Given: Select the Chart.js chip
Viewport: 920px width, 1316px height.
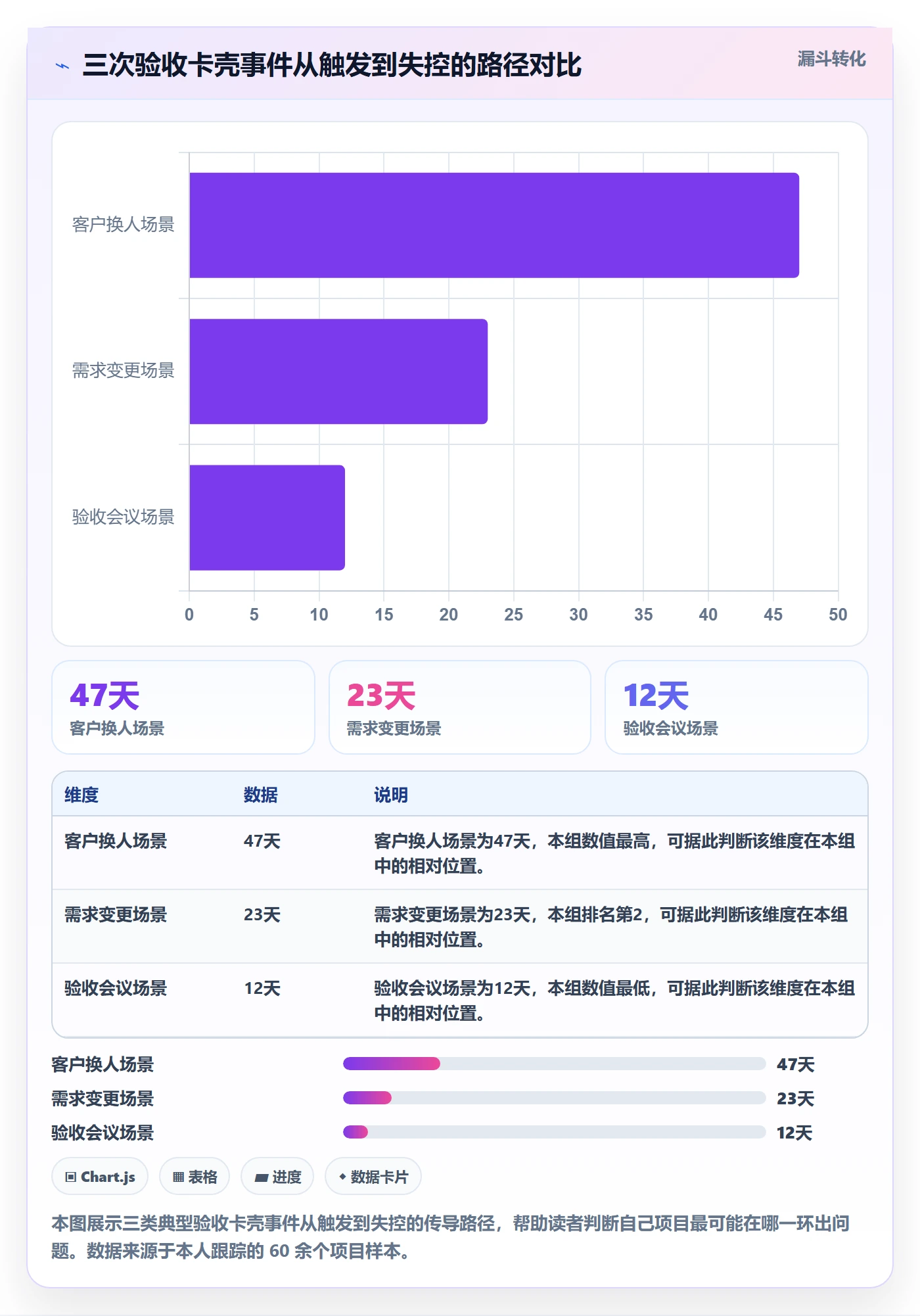Looking at the screenshot, I should point(100,1177).
